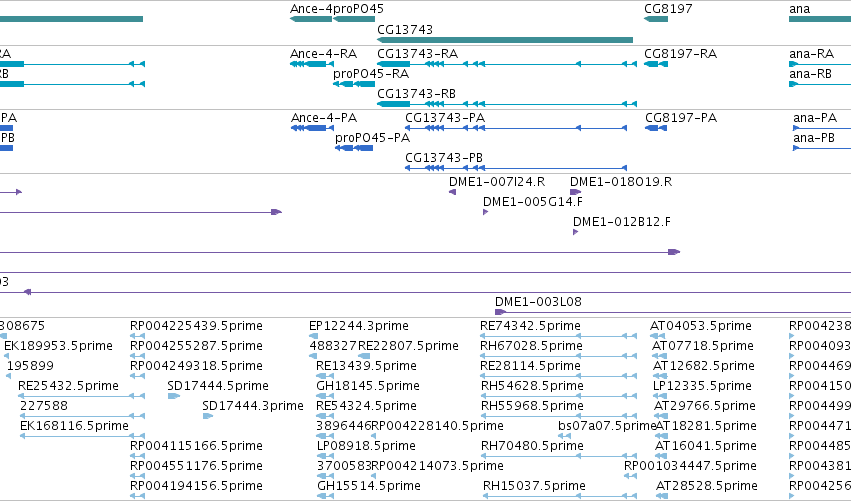851x501 pixels.
Task: Select the RH70480.5prime EST label
Action: 532,446
